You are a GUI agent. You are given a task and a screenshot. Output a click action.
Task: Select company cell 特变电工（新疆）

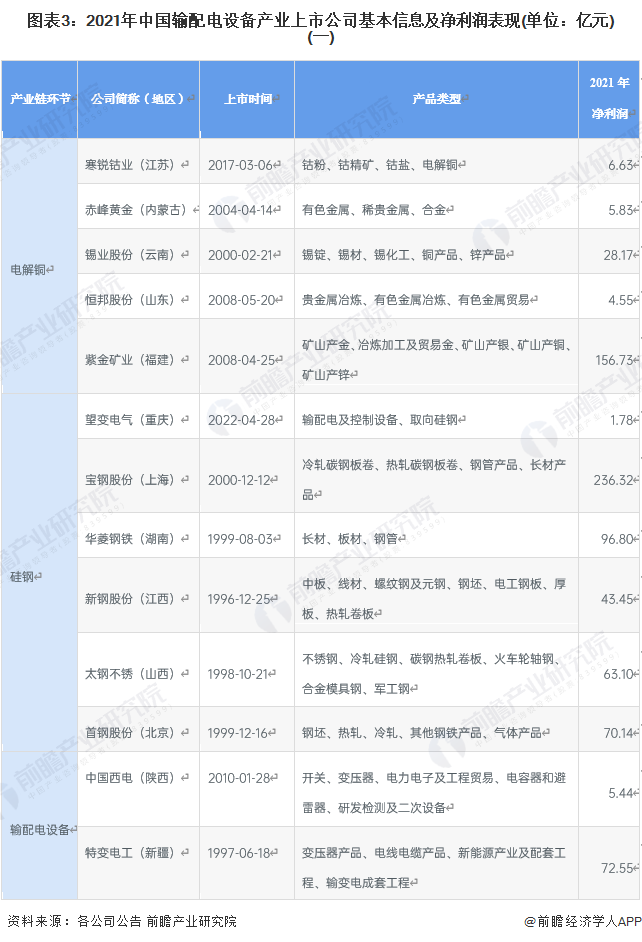[139, 863]
